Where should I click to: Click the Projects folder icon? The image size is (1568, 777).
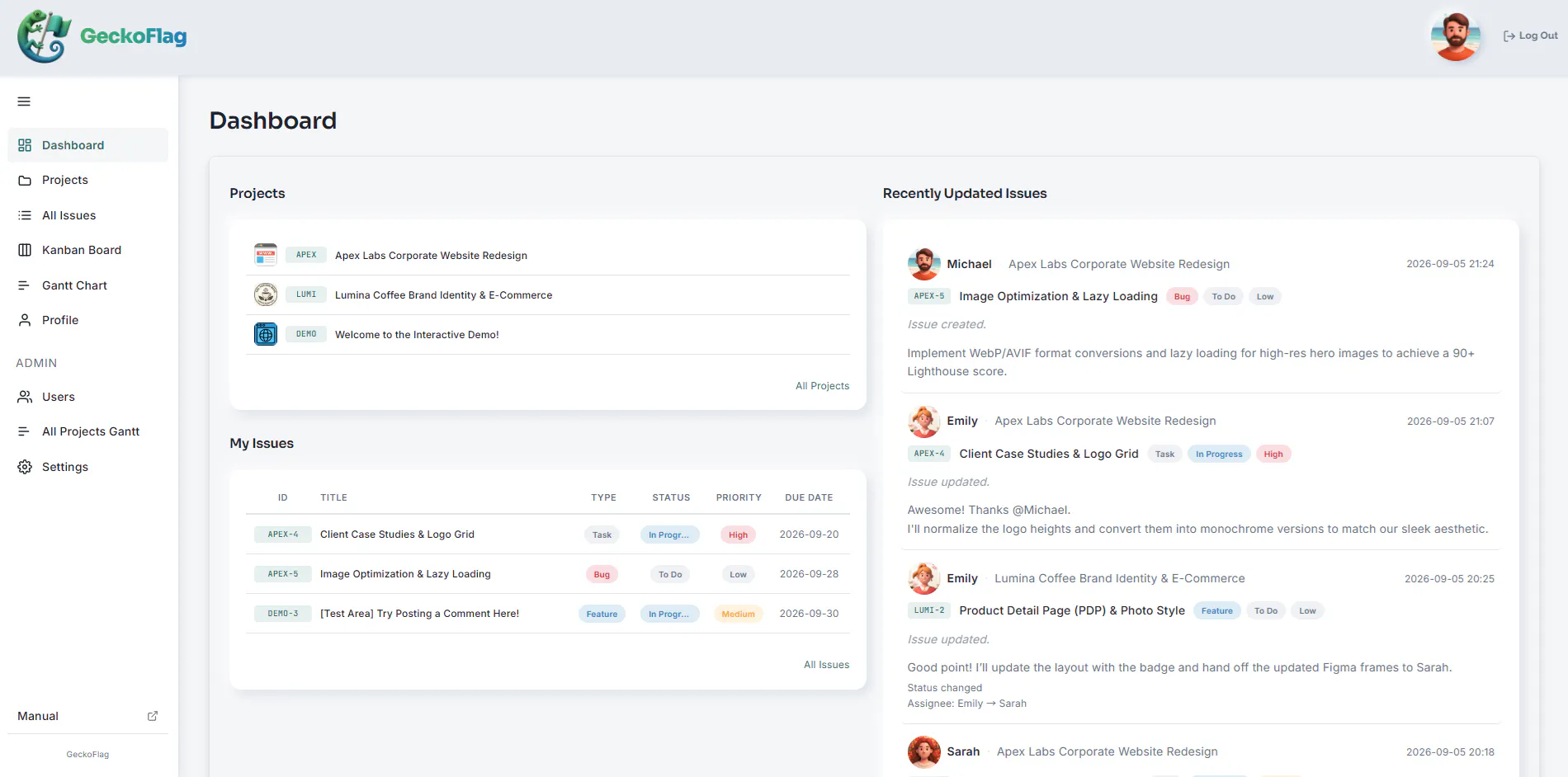point(25,180)
